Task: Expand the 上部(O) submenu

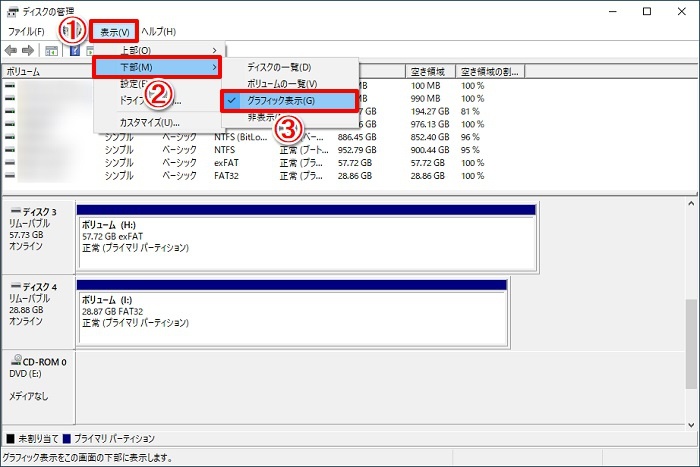Action: [x=158, y=50]
